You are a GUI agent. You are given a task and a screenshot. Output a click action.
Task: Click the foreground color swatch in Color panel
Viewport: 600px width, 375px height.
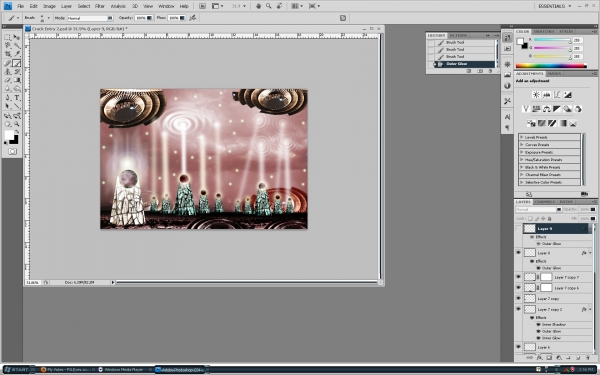520,41
